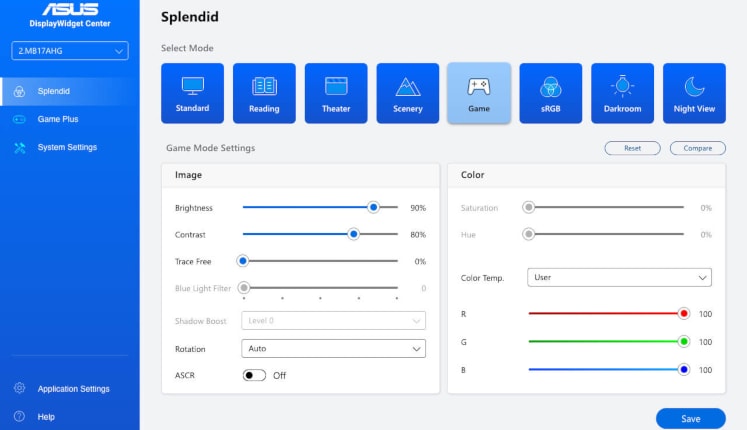
Task: Choose the Darkroom mode lamp icon
Action: coord(622,86)
